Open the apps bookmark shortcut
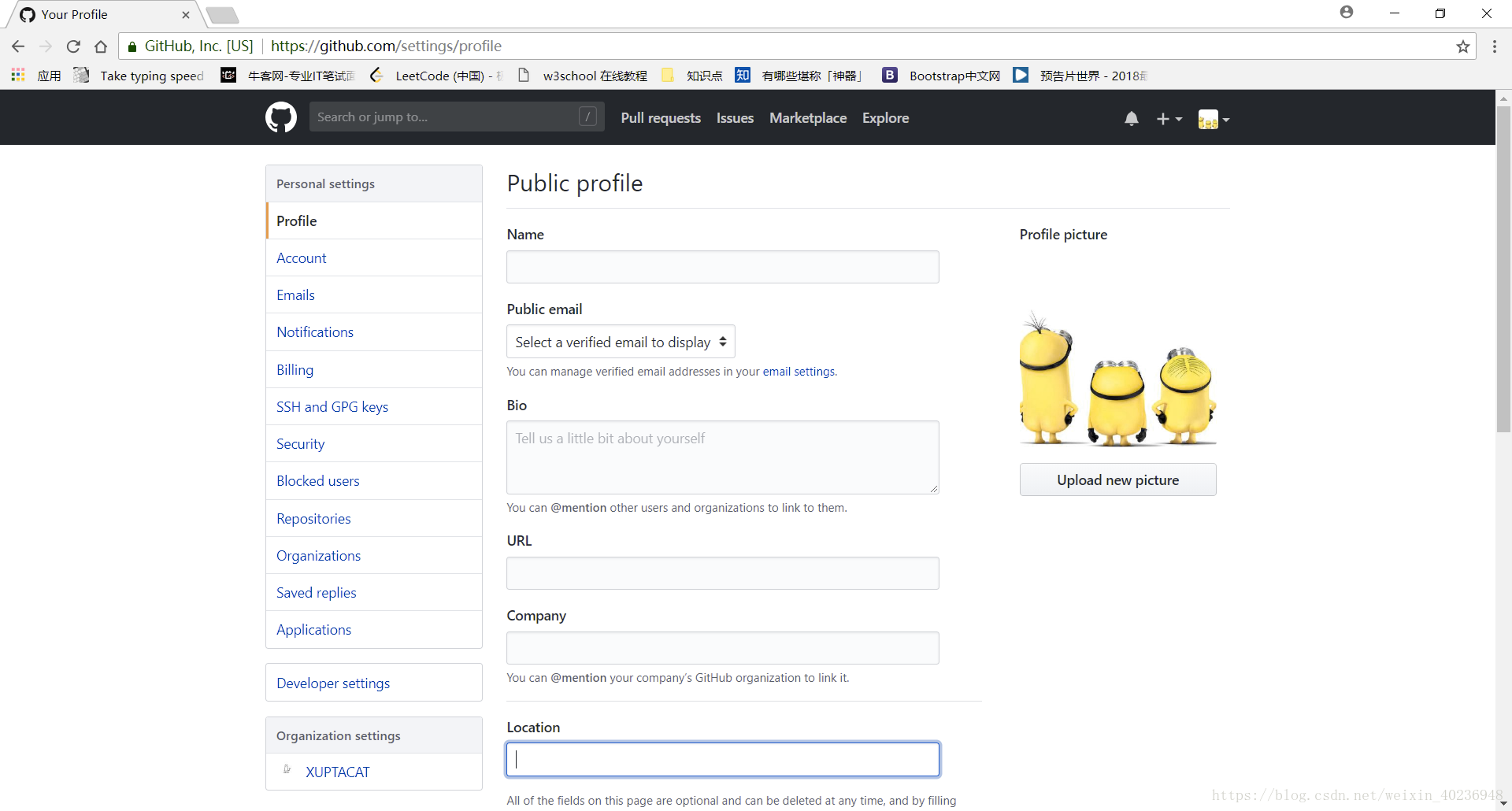The height and width of the screenshot is (811, 1512). point(35,76)
